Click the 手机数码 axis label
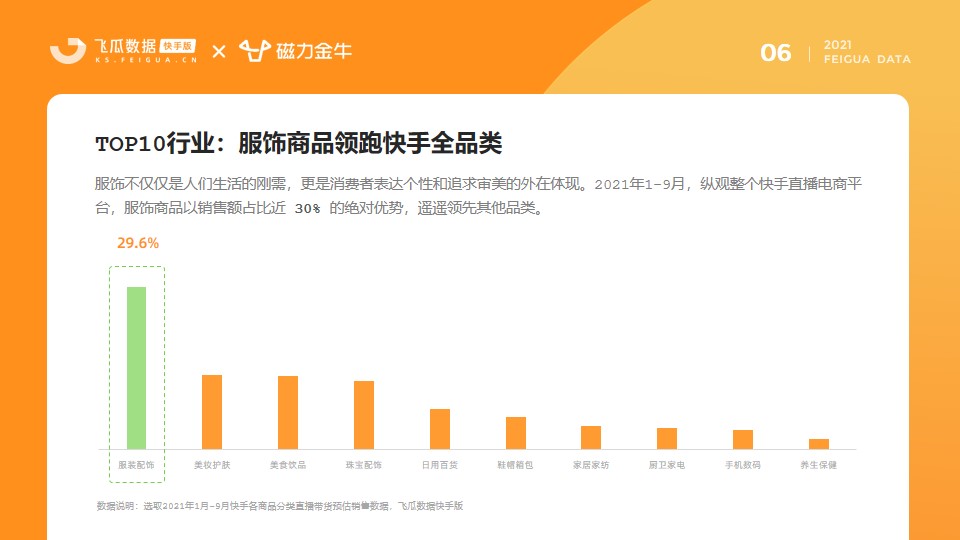Viewport: 960px width, 540px height. tap(743, 465)
